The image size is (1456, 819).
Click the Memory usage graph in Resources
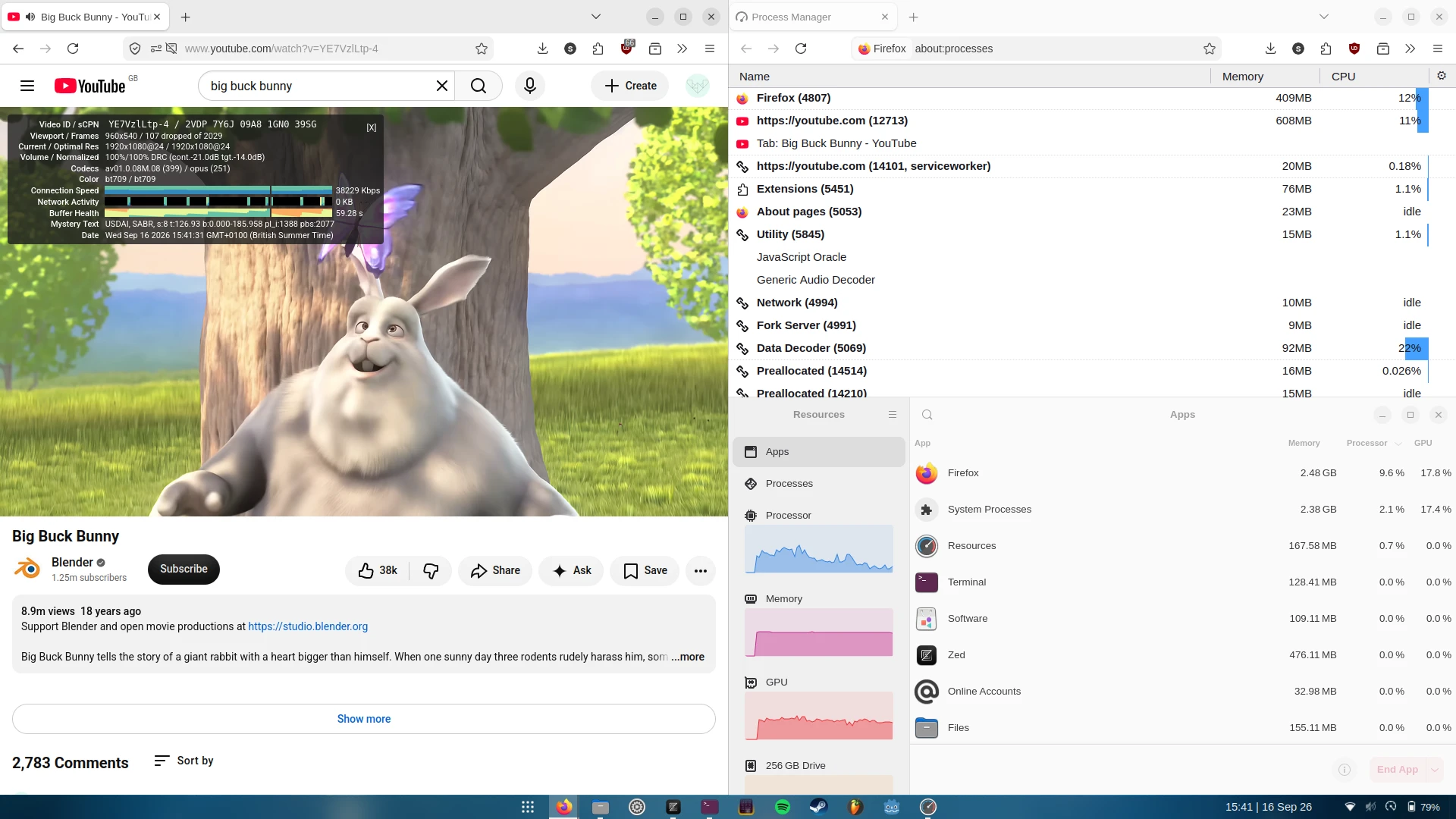click(819, 632)
